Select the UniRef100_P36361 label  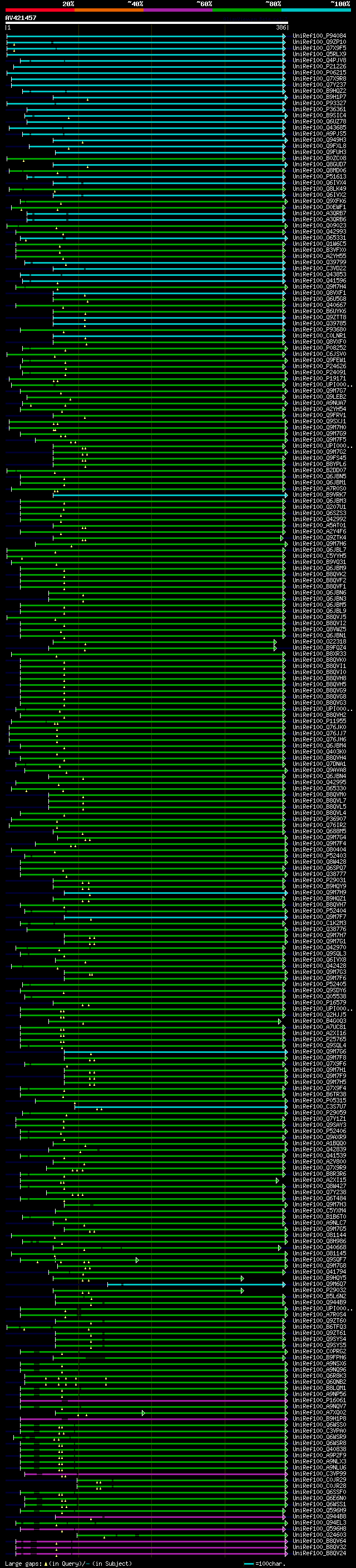pos(319,110)
